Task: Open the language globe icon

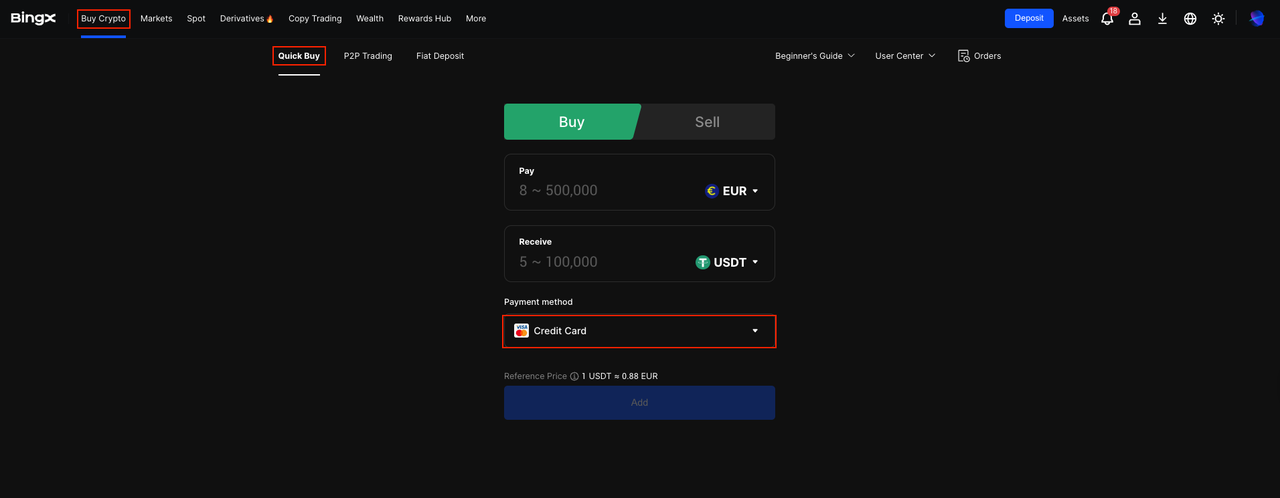Action: pos(1190,18)
